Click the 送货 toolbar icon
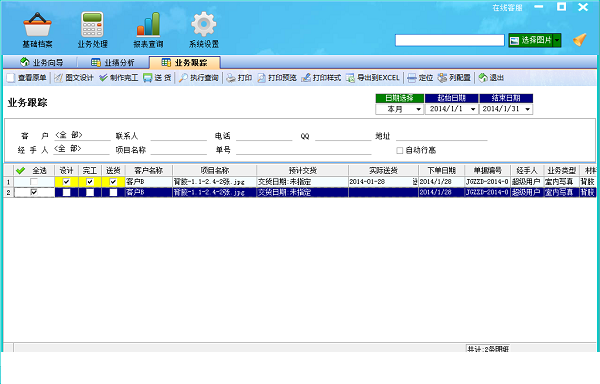600x384 pixels. (147, 78)
